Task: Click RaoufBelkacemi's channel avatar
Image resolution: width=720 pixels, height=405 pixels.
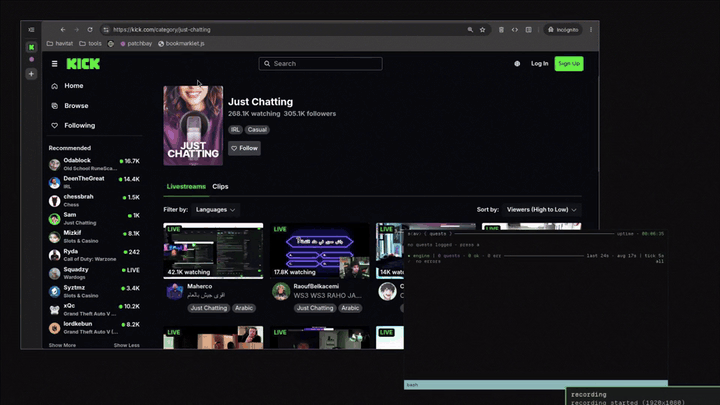Action: point(281,292)
